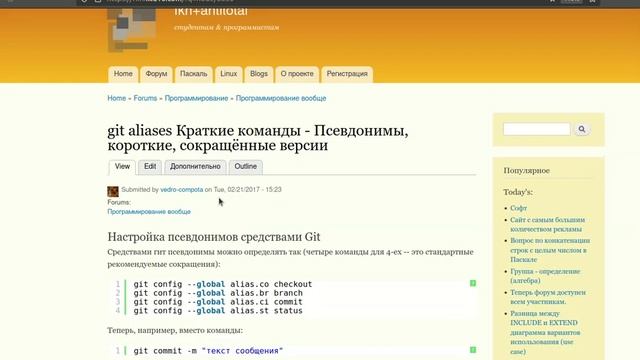Click the post title heading git aliases
Viewport: 640px width, 360px height.
(258, 138)
